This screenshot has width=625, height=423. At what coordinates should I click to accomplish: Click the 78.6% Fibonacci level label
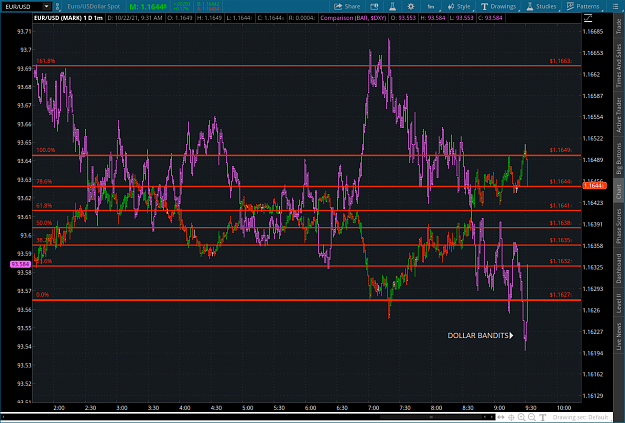pyautogui.click(x=44, y=181)
